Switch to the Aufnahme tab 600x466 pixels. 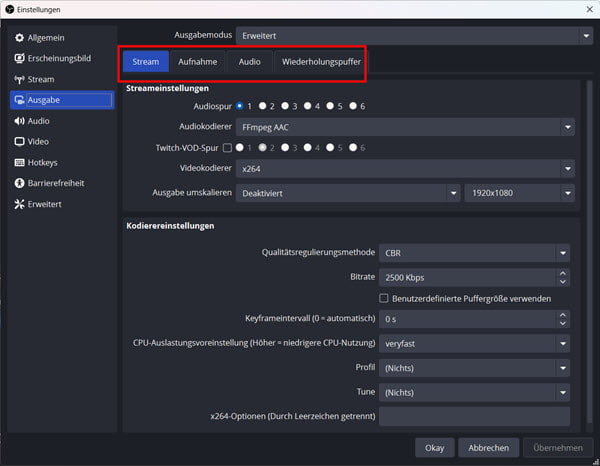click(x=197, y=62)
